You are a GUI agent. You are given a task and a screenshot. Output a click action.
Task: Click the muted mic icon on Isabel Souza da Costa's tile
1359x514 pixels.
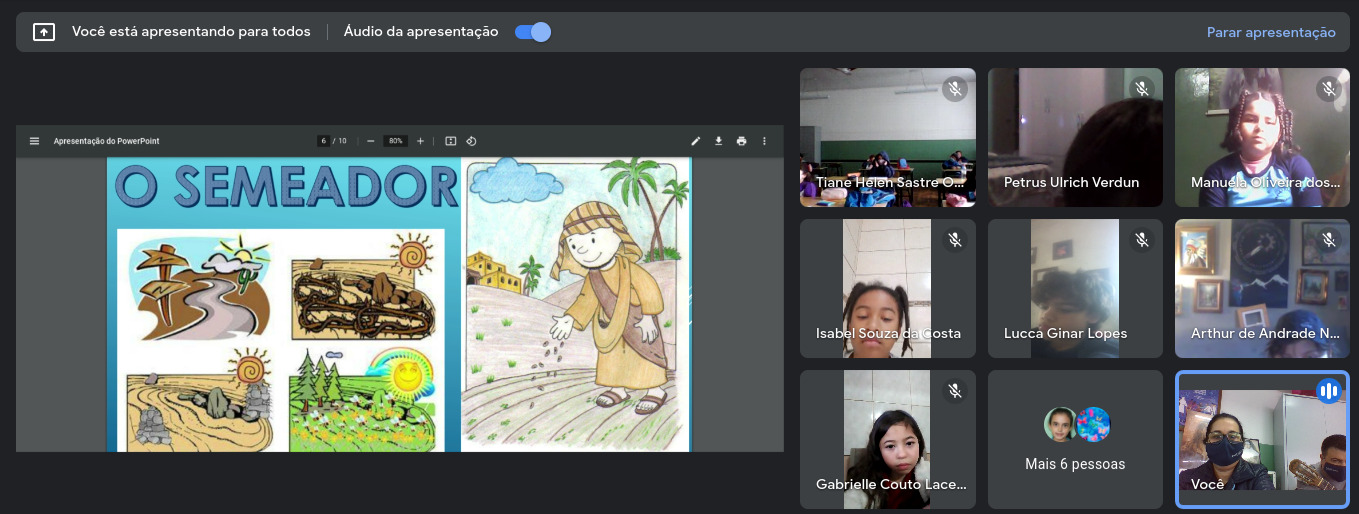(x=955, y=240)
